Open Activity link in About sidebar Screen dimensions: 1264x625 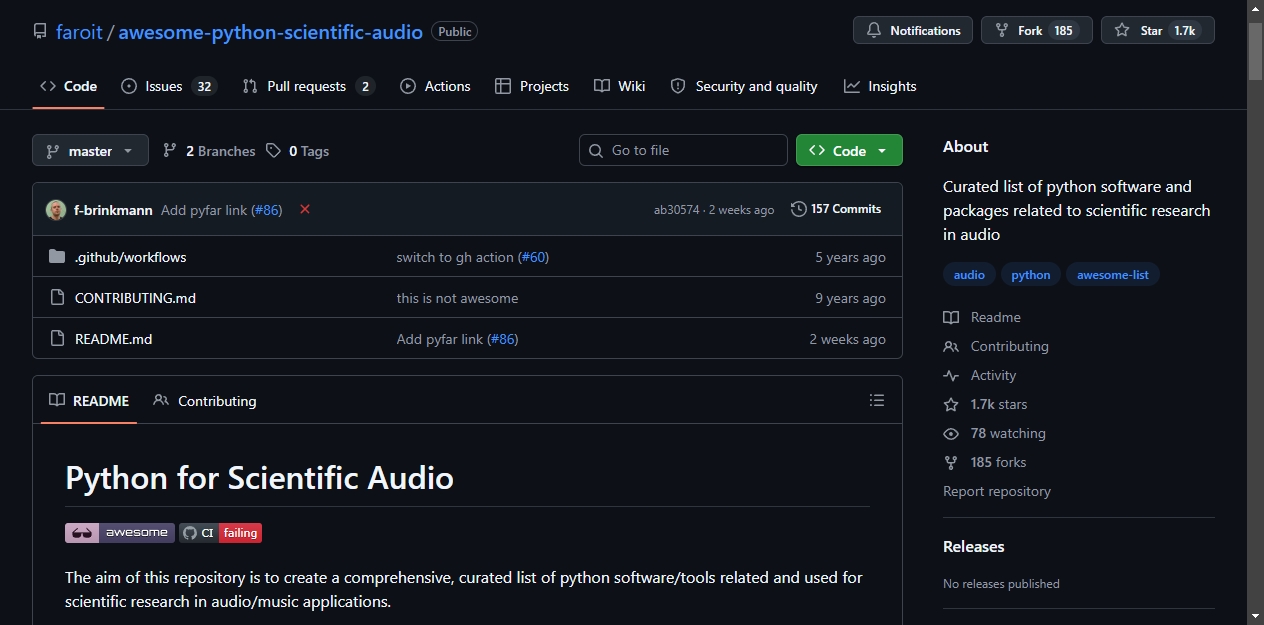coord(980,375)
